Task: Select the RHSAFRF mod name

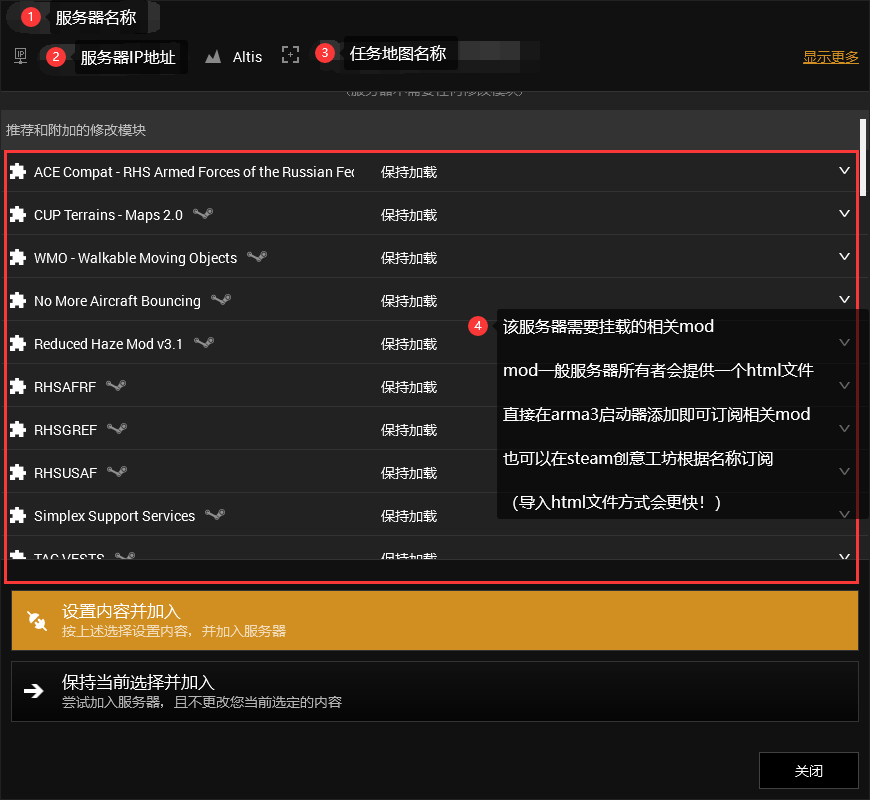Action: click(x=65, y=387)
